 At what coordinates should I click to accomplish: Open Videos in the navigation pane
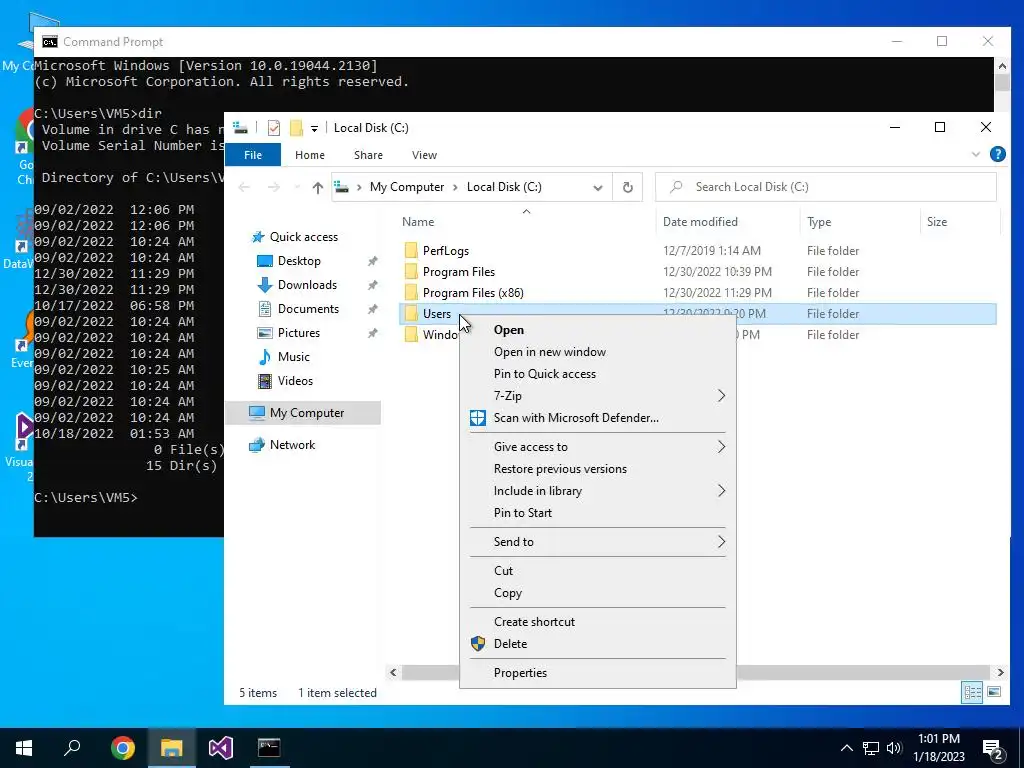(x=295, y=381)
